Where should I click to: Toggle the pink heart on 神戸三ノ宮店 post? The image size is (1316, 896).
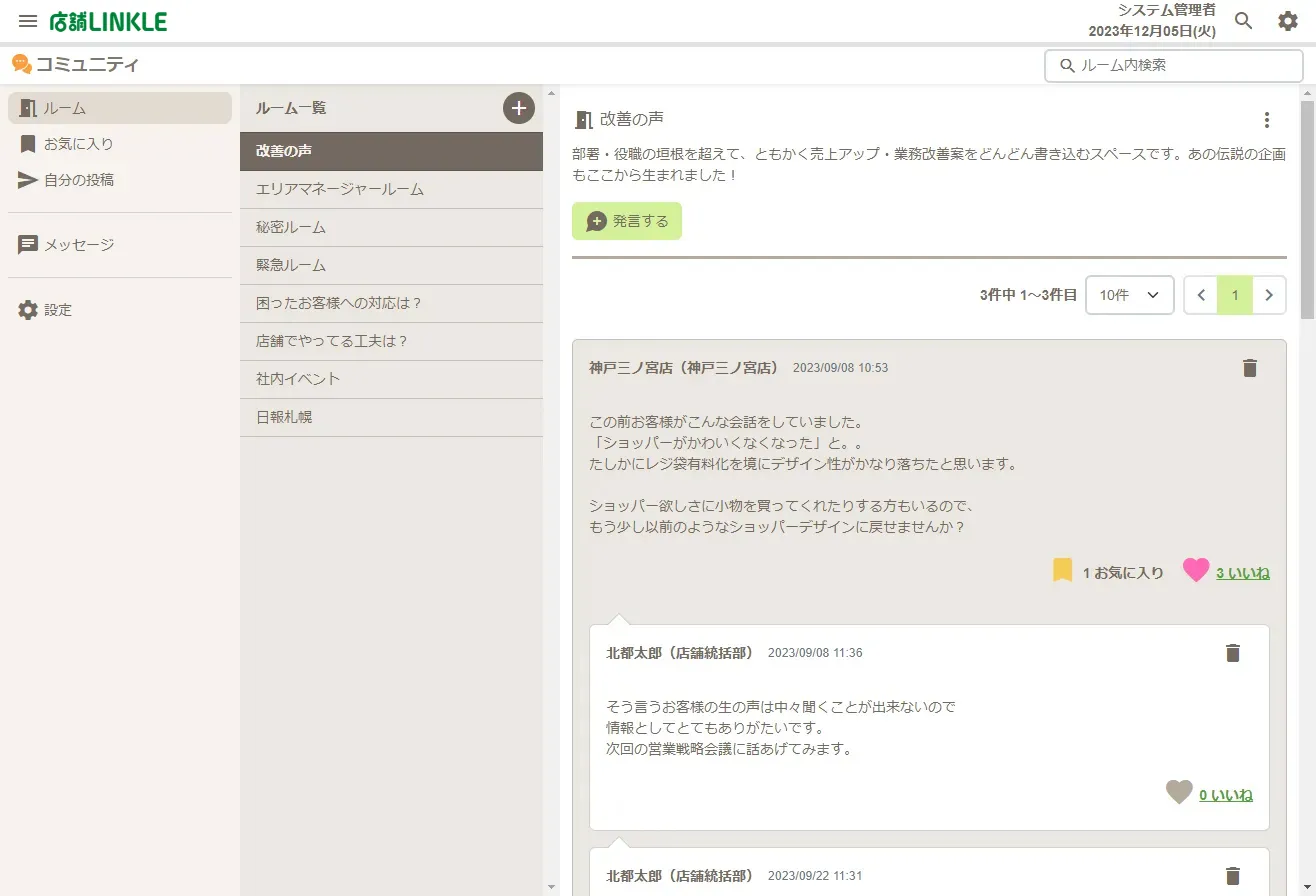click(1196, 571)
